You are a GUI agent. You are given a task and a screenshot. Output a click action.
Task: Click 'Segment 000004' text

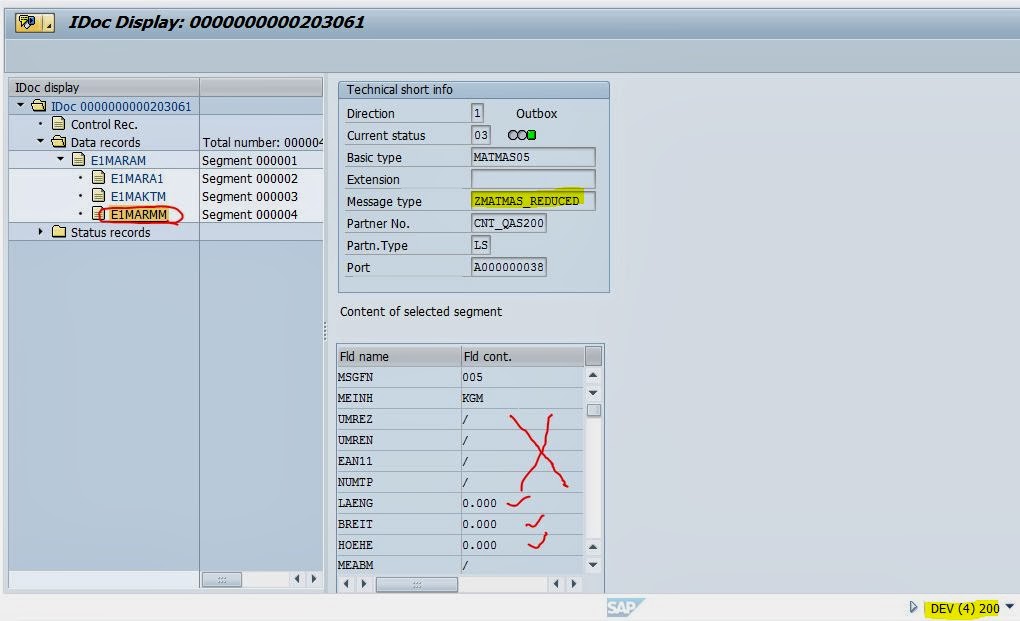pyautogui.click(x=250, y=215)
